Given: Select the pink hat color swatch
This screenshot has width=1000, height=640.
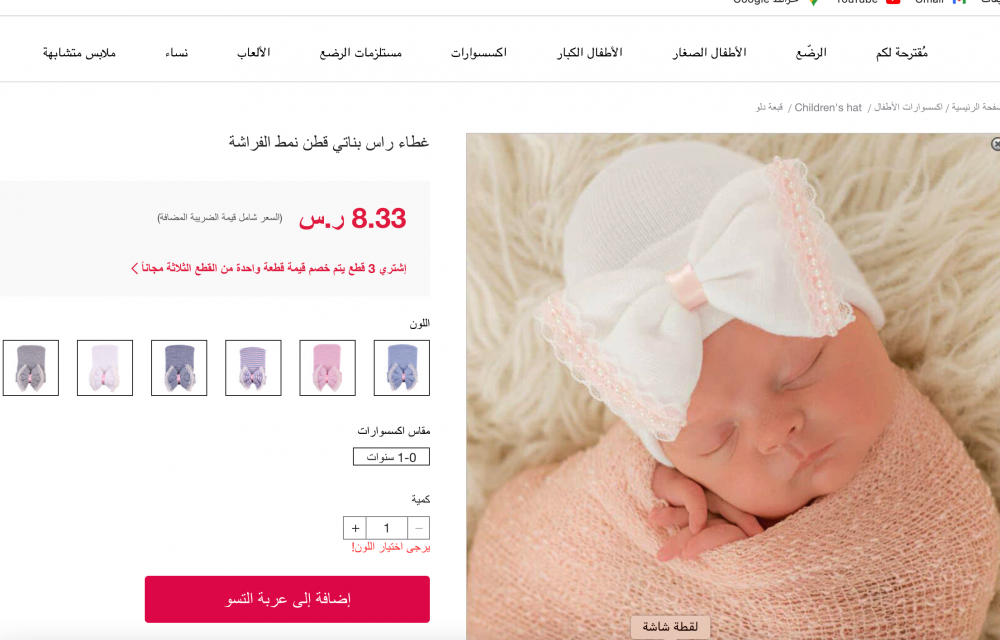Looking at the screenshot, I should 328,368.
